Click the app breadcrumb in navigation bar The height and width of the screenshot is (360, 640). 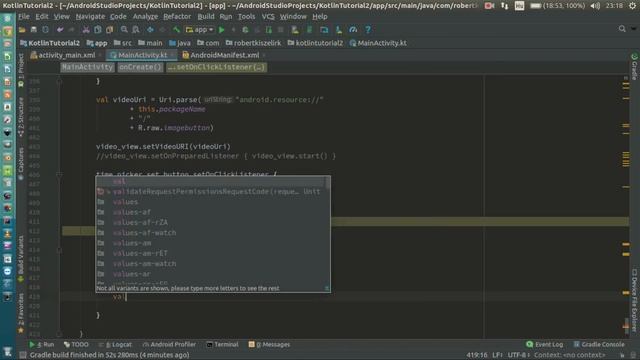click(x=97, y=43)
